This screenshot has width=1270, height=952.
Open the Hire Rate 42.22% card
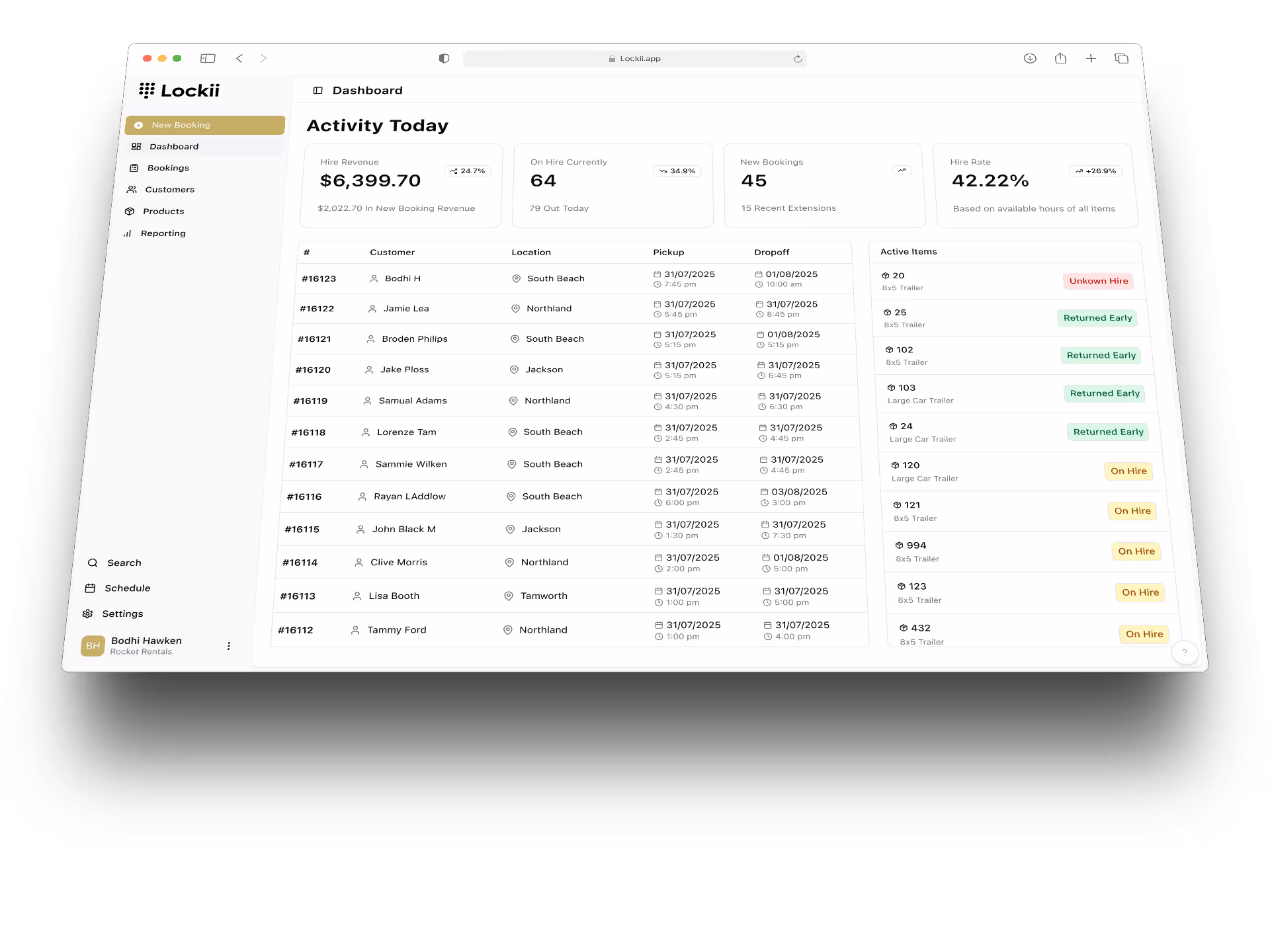pyautogui.click(x=1035, y=186)
